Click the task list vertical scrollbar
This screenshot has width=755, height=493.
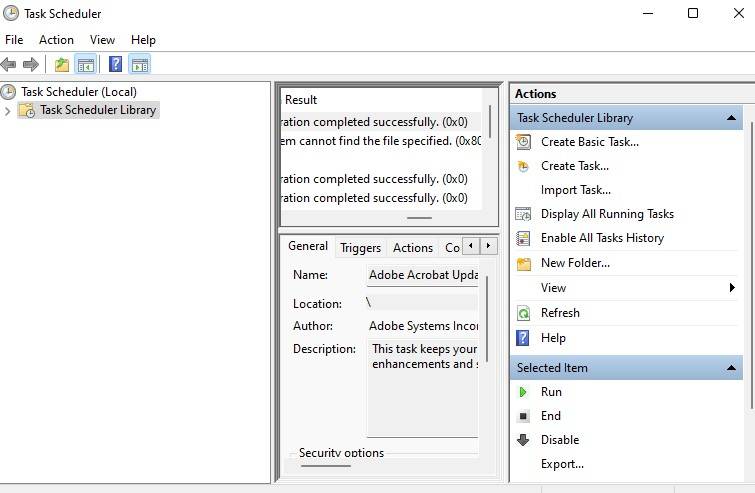(x=490, y=122)
